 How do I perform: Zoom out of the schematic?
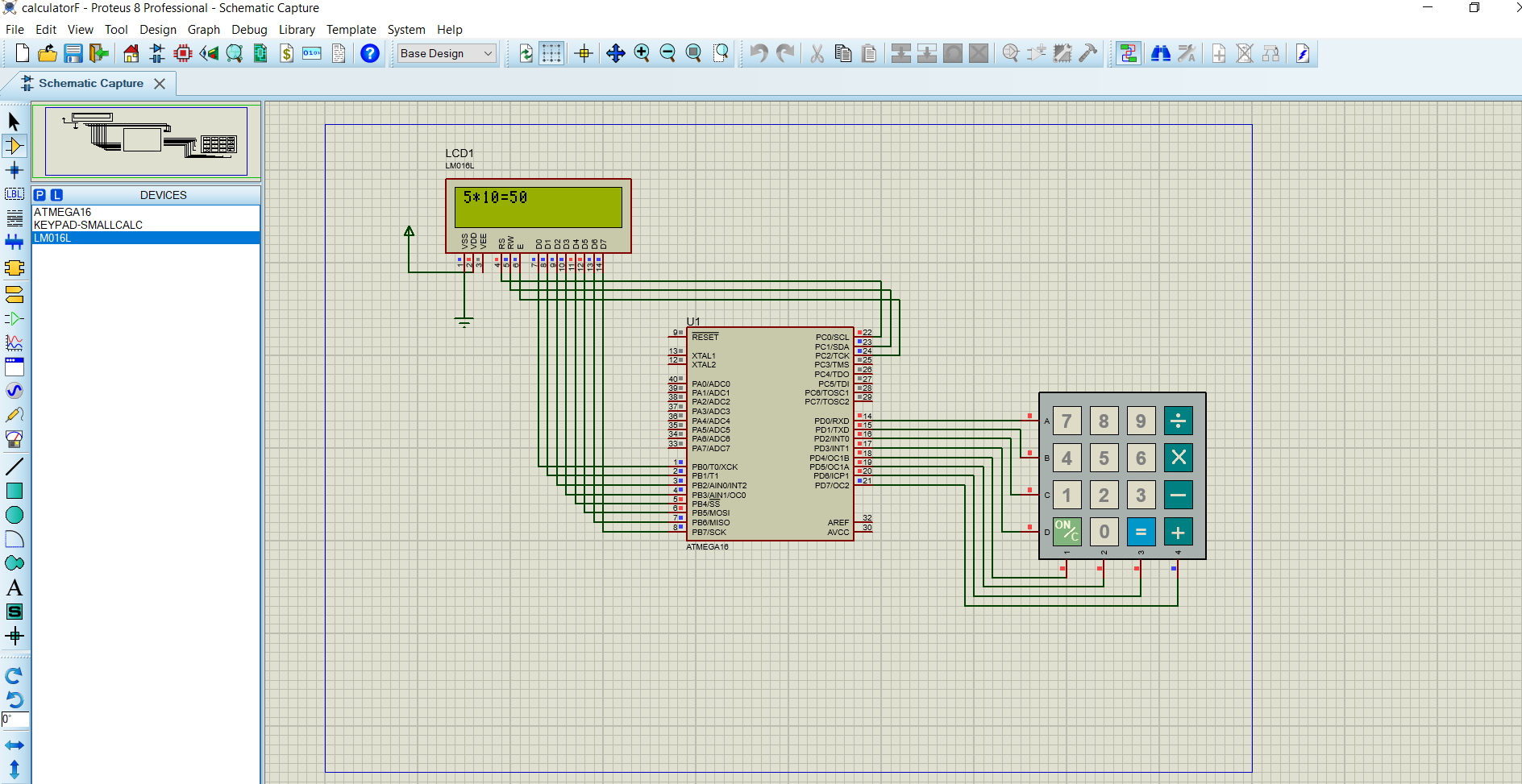pos(668,53)
